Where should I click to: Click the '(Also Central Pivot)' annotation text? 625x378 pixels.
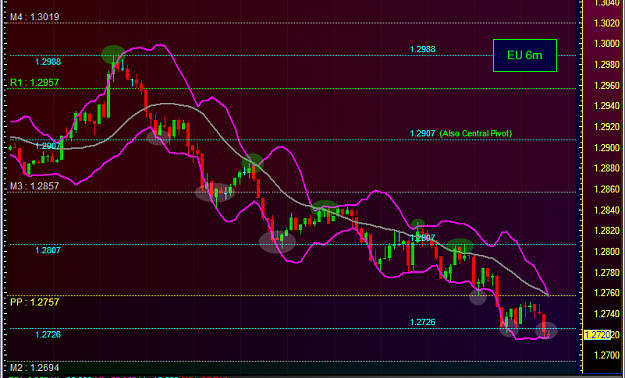(x=476, y=134)
